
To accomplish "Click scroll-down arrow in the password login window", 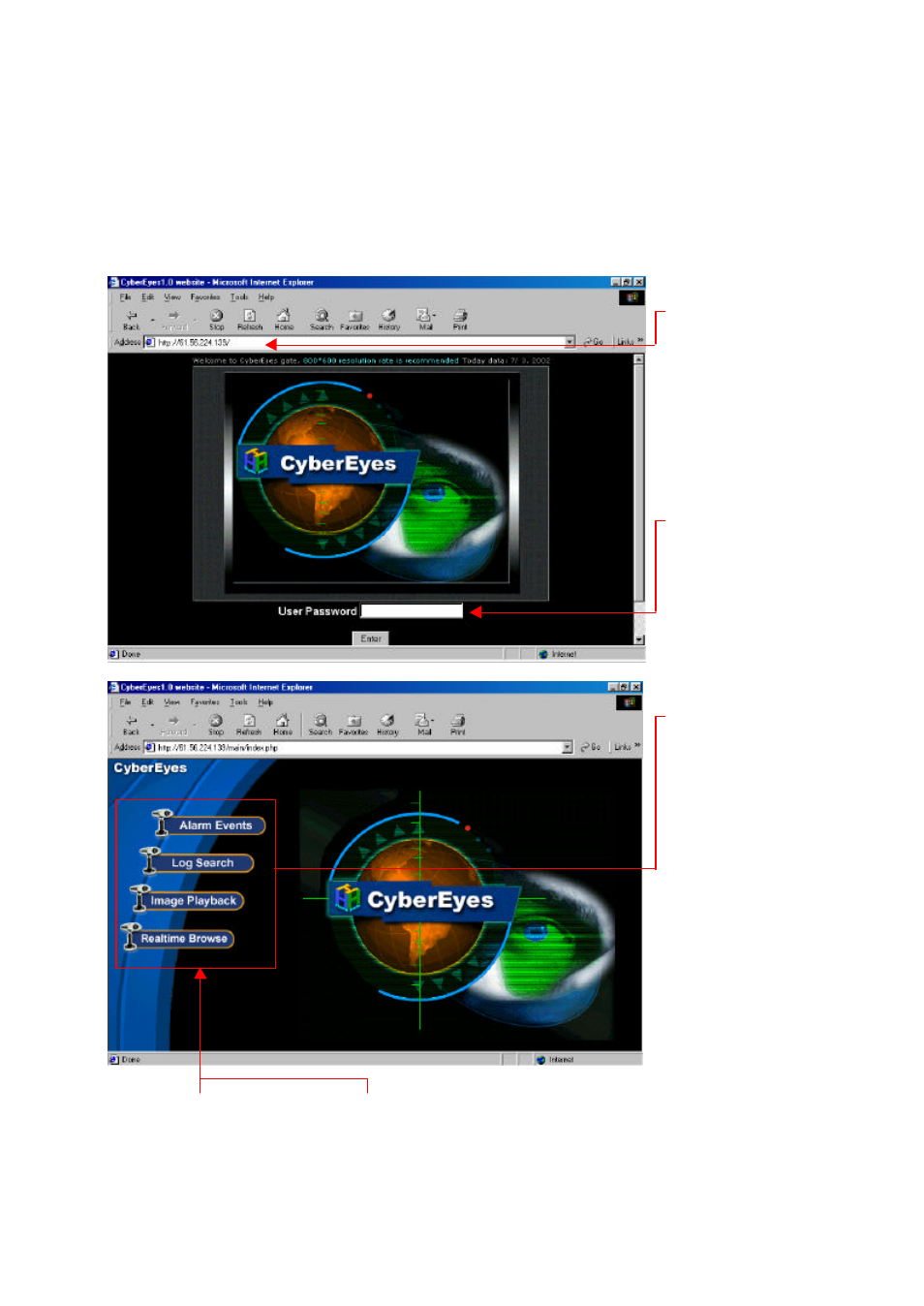I will click(639, 639).
